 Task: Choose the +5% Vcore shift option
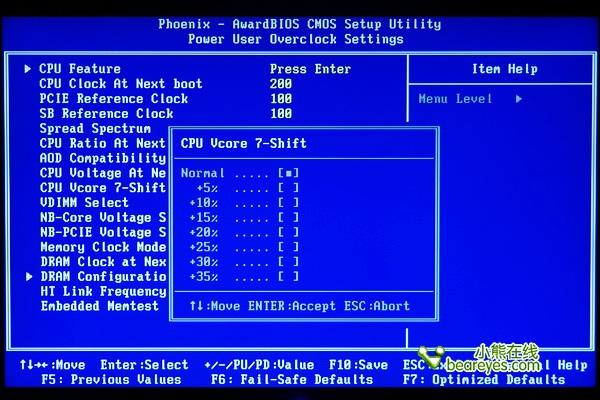point(289,188)
